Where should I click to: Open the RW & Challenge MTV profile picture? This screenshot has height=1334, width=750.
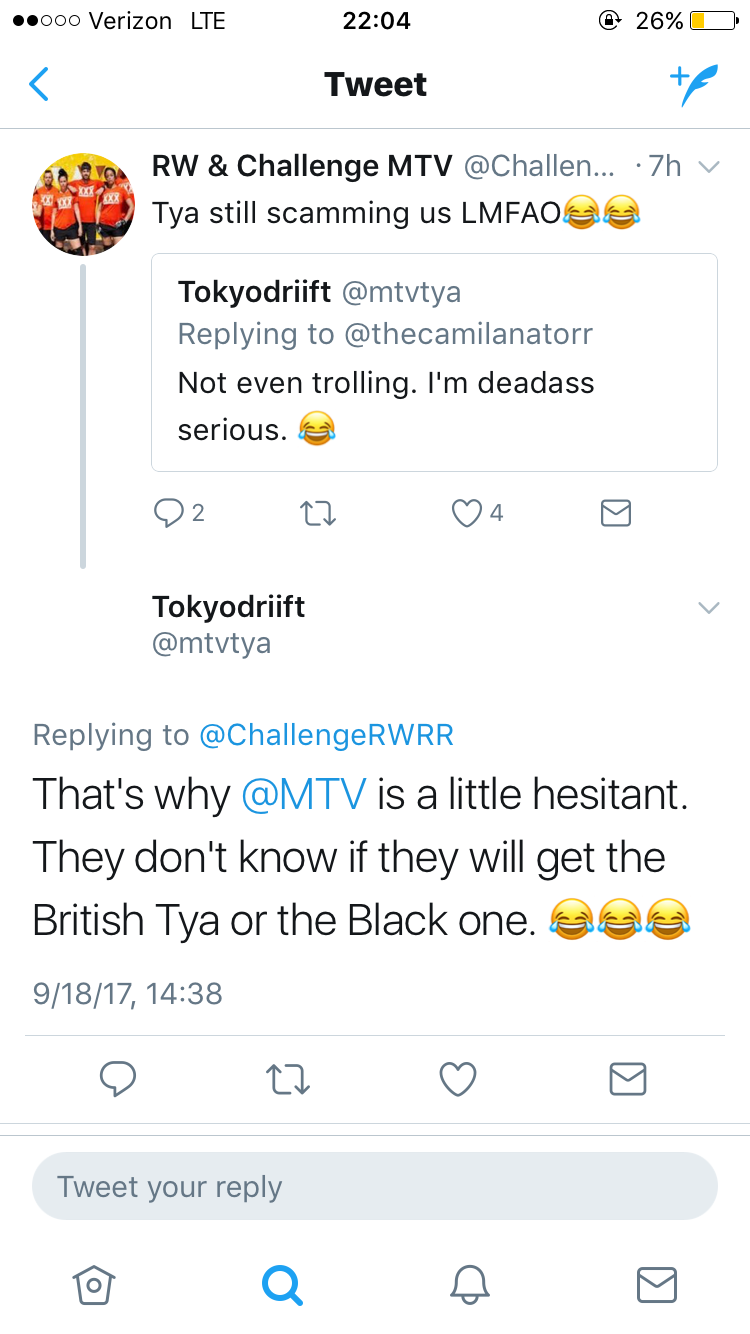coord(83,205)
